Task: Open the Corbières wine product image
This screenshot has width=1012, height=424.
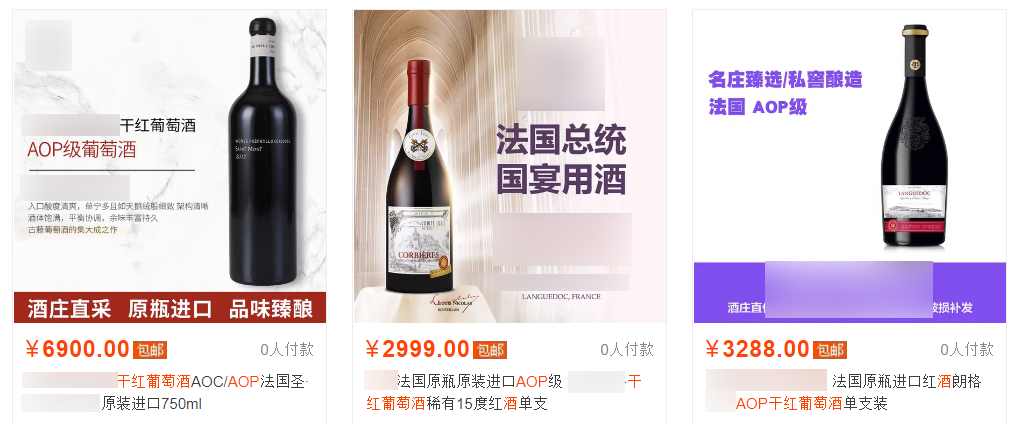Action: (510, 166)
